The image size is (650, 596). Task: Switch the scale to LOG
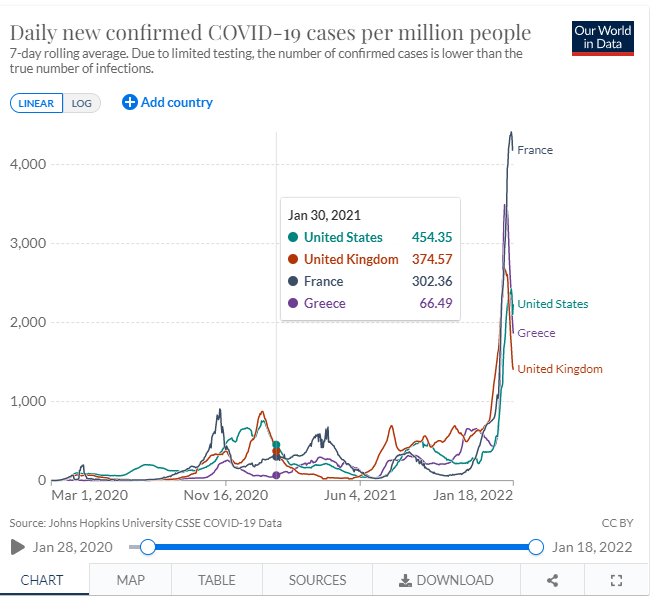point(82,103)
